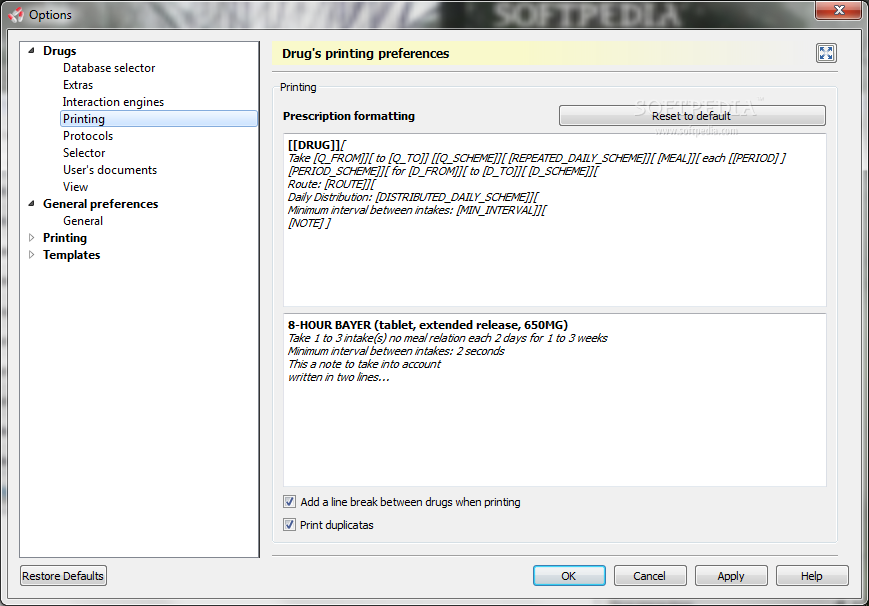Screen dimensions: 869x606
Task: Toggle the Print duplicatas checkbox
Action: click(x=289, y=524)
